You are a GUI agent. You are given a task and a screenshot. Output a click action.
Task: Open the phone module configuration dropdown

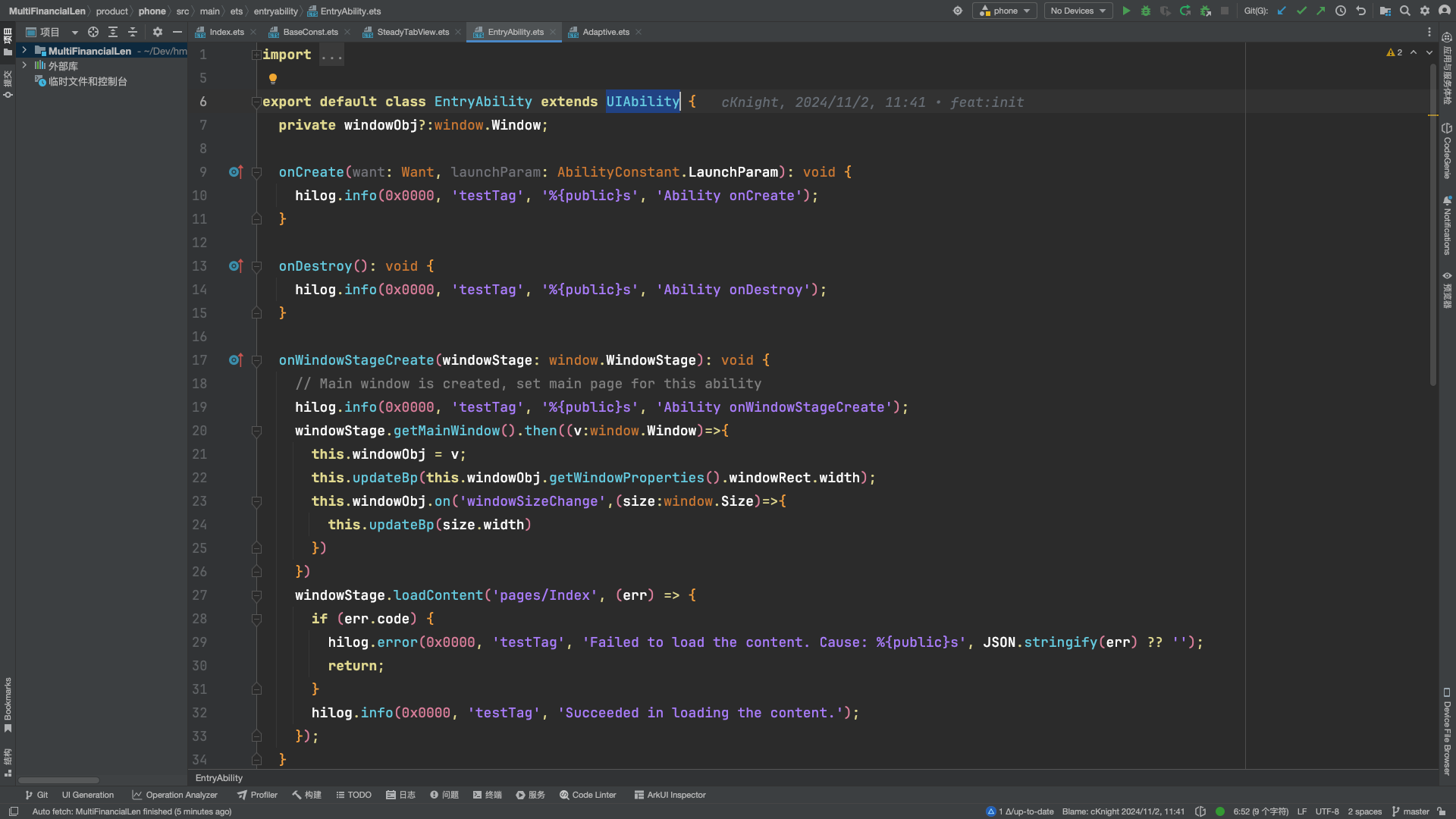point(1005,11)
